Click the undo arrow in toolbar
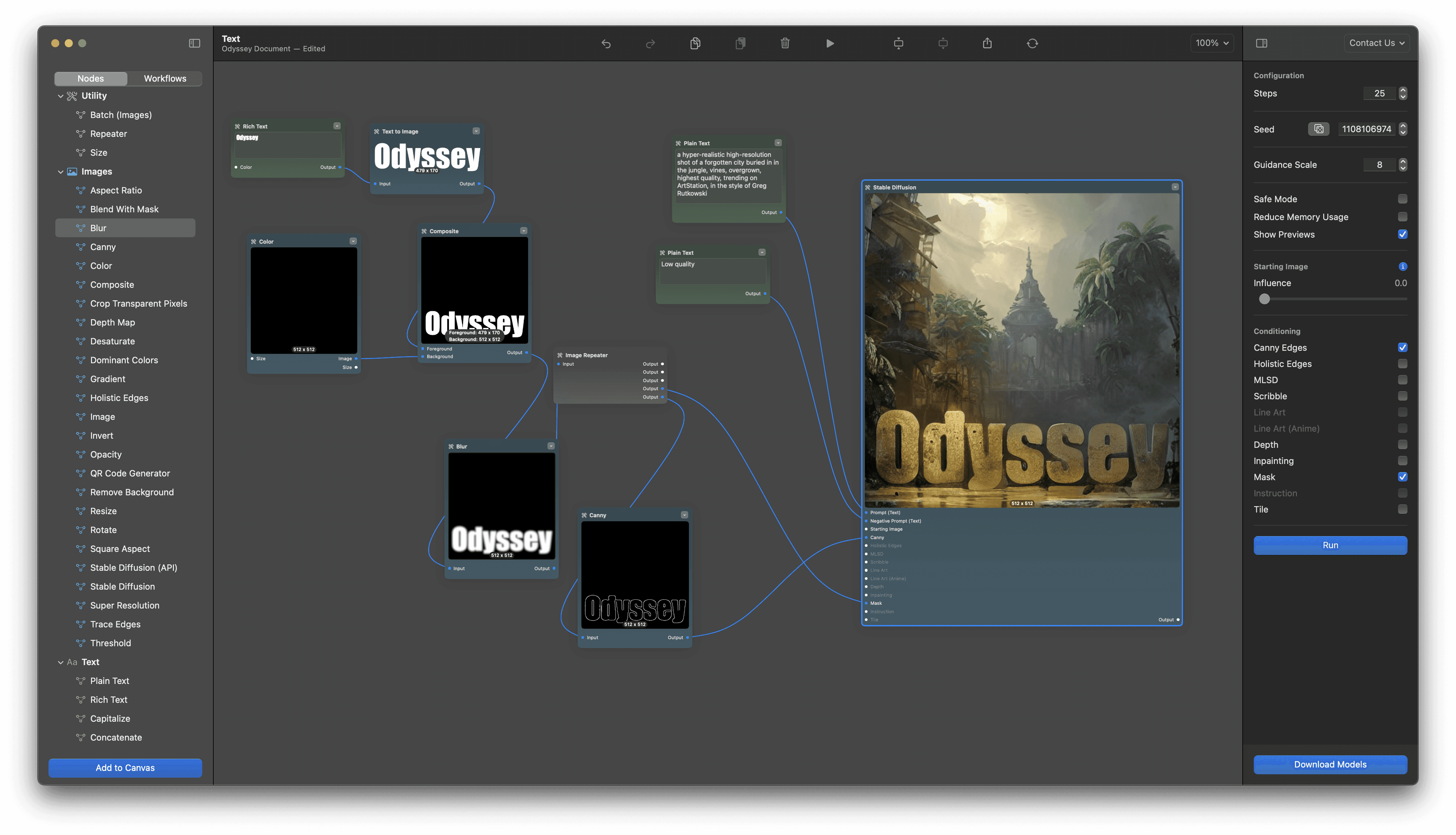 (x=606, y=44)
